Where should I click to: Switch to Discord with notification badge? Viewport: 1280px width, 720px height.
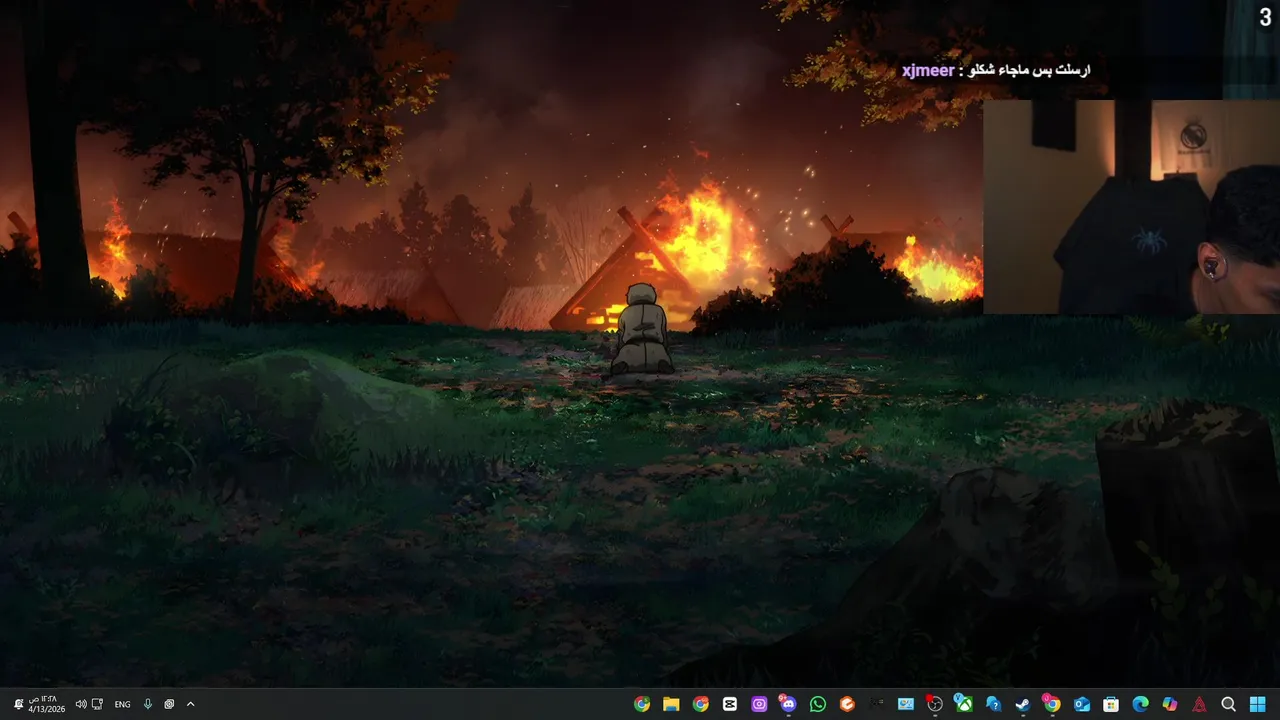[789, 704]
